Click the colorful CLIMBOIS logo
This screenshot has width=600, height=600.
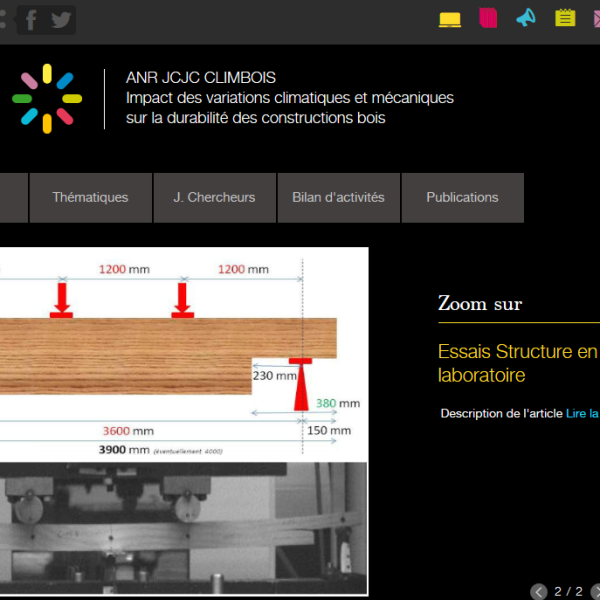[x=46, y=98]
